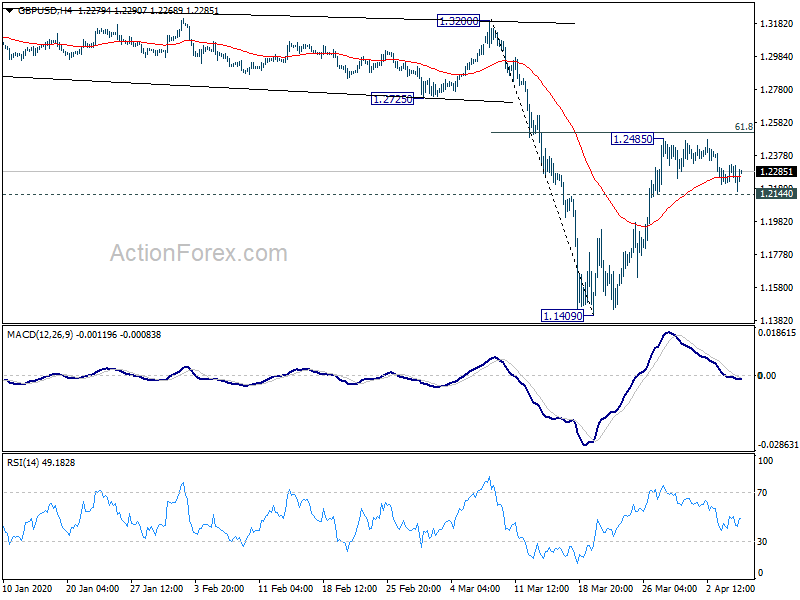Screen dimensions: 800x600
Task: Click the 1.29840 price axis value
Action: point(777,57)
